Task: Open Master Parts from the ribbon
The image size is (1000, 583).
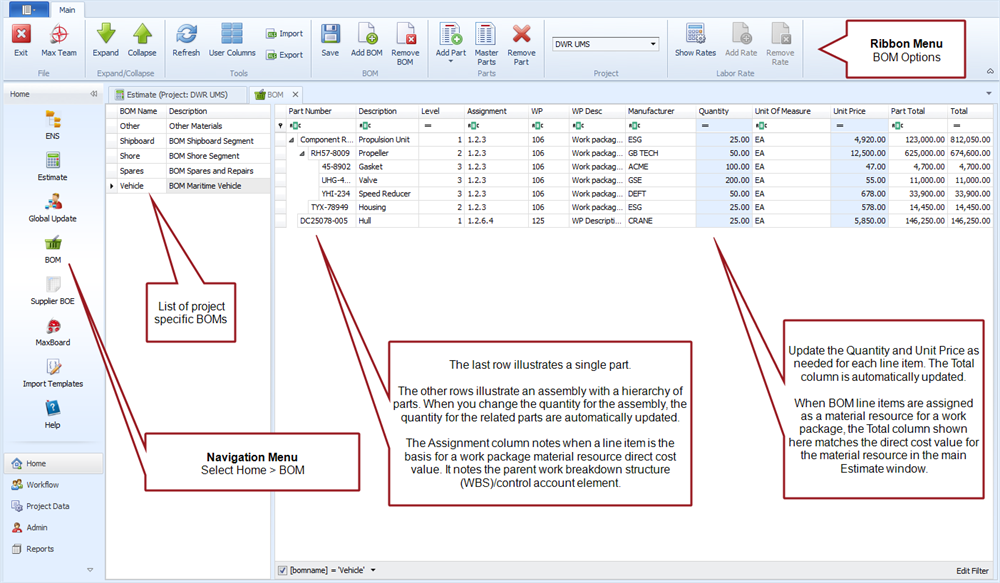Action: (x=486, y=40)
